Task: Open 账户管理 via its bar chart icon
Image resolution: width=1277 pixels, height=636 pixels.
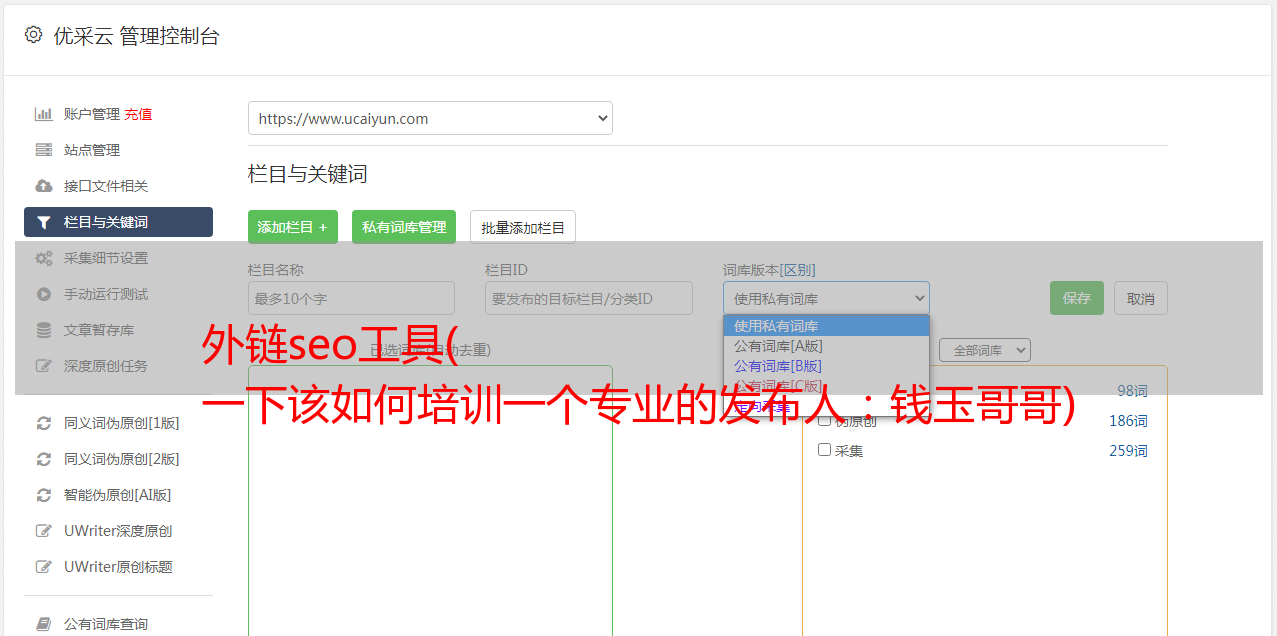Action: [x=44, y=114]
